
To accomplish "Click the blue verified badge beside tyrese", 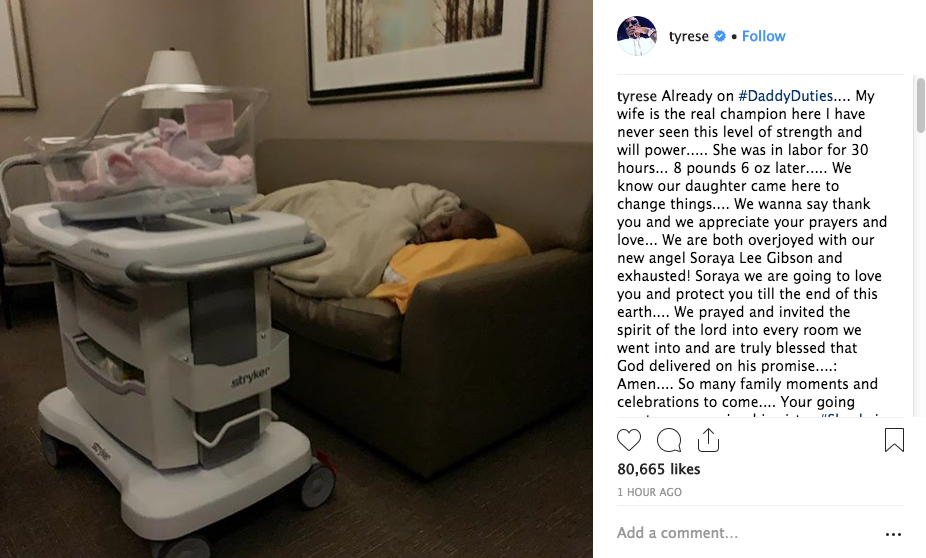I will click(x=719, y=36).
